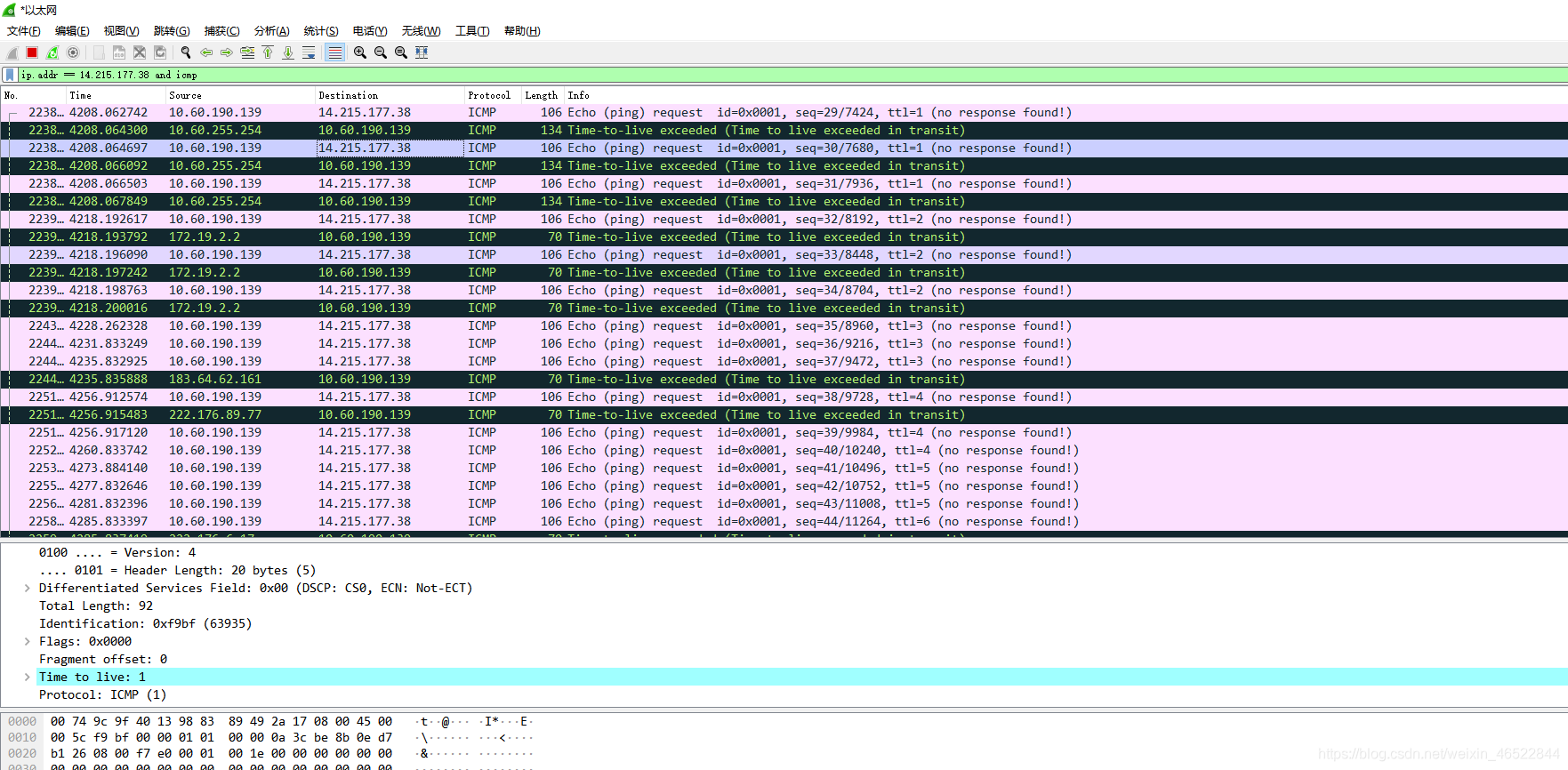Select TTL exceeded row from 183.64.62.161
Screen dimensions: 1568x770
784,380
